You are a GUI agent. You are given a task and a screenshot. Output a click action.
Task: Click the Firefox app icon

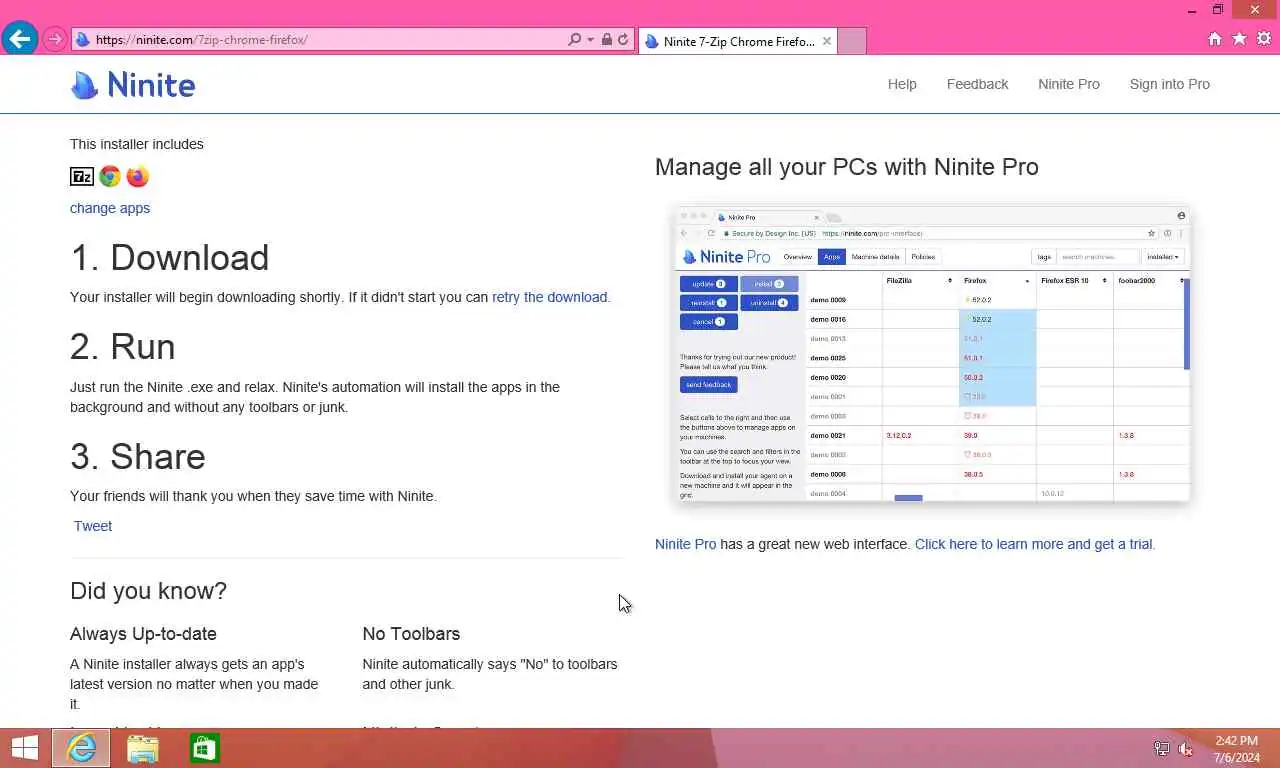click(138, 177)
